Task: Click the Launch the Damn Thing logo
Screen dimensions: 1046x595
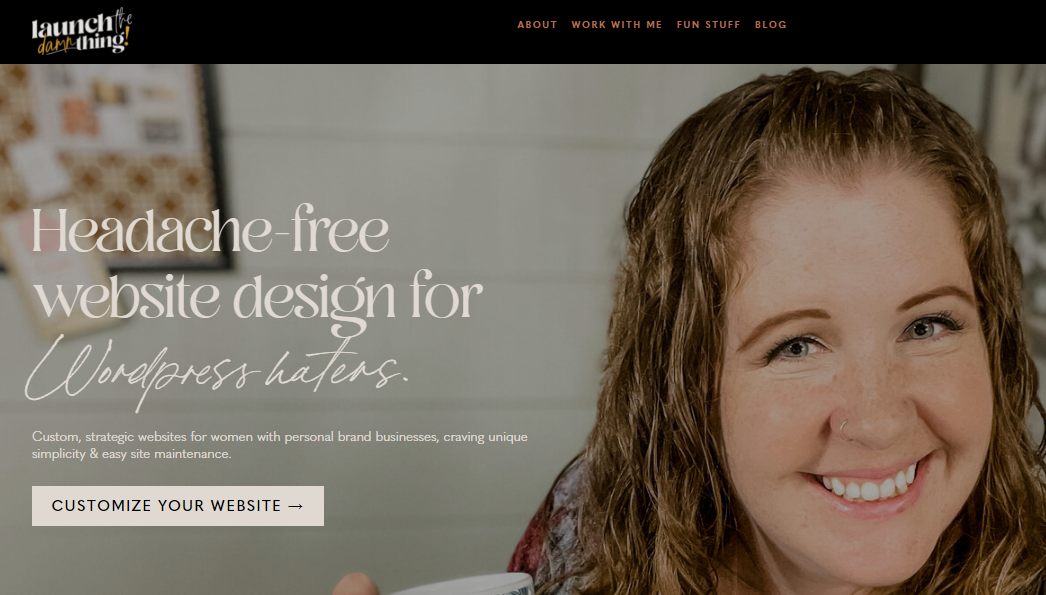Action: [x=81, y=31]
